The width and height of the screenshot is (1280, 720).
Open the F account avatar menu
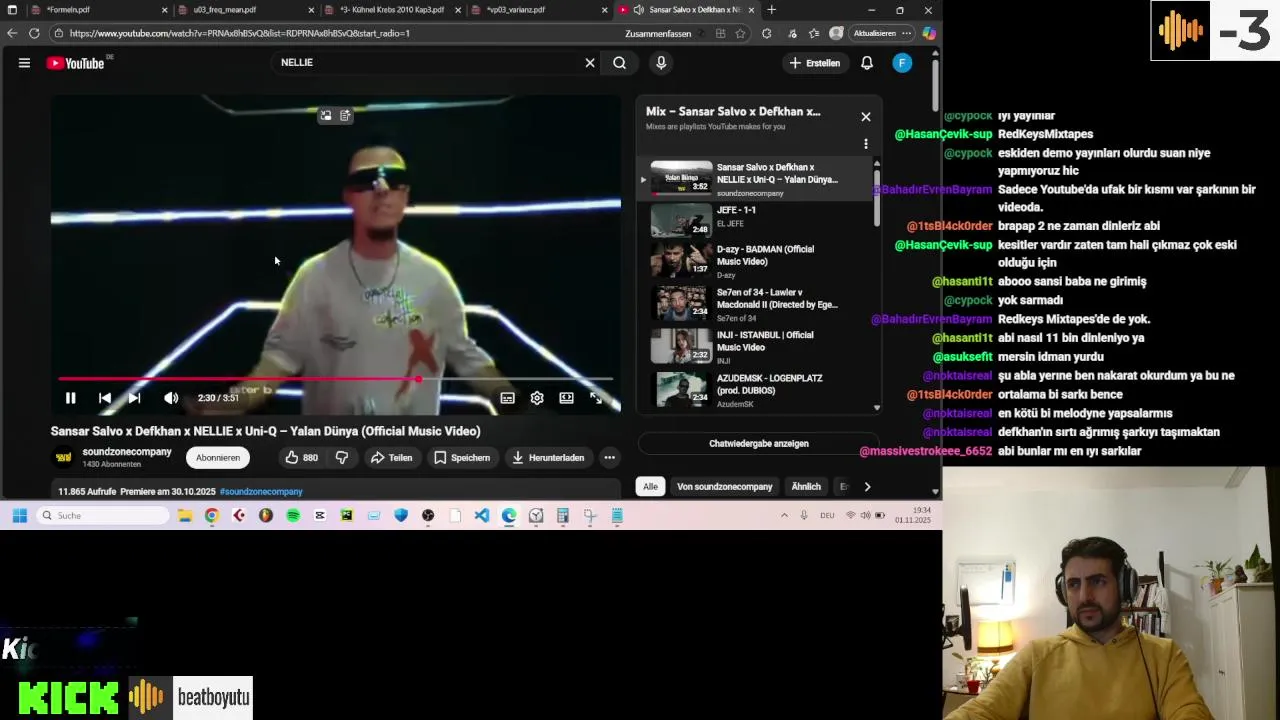[902, 63]
